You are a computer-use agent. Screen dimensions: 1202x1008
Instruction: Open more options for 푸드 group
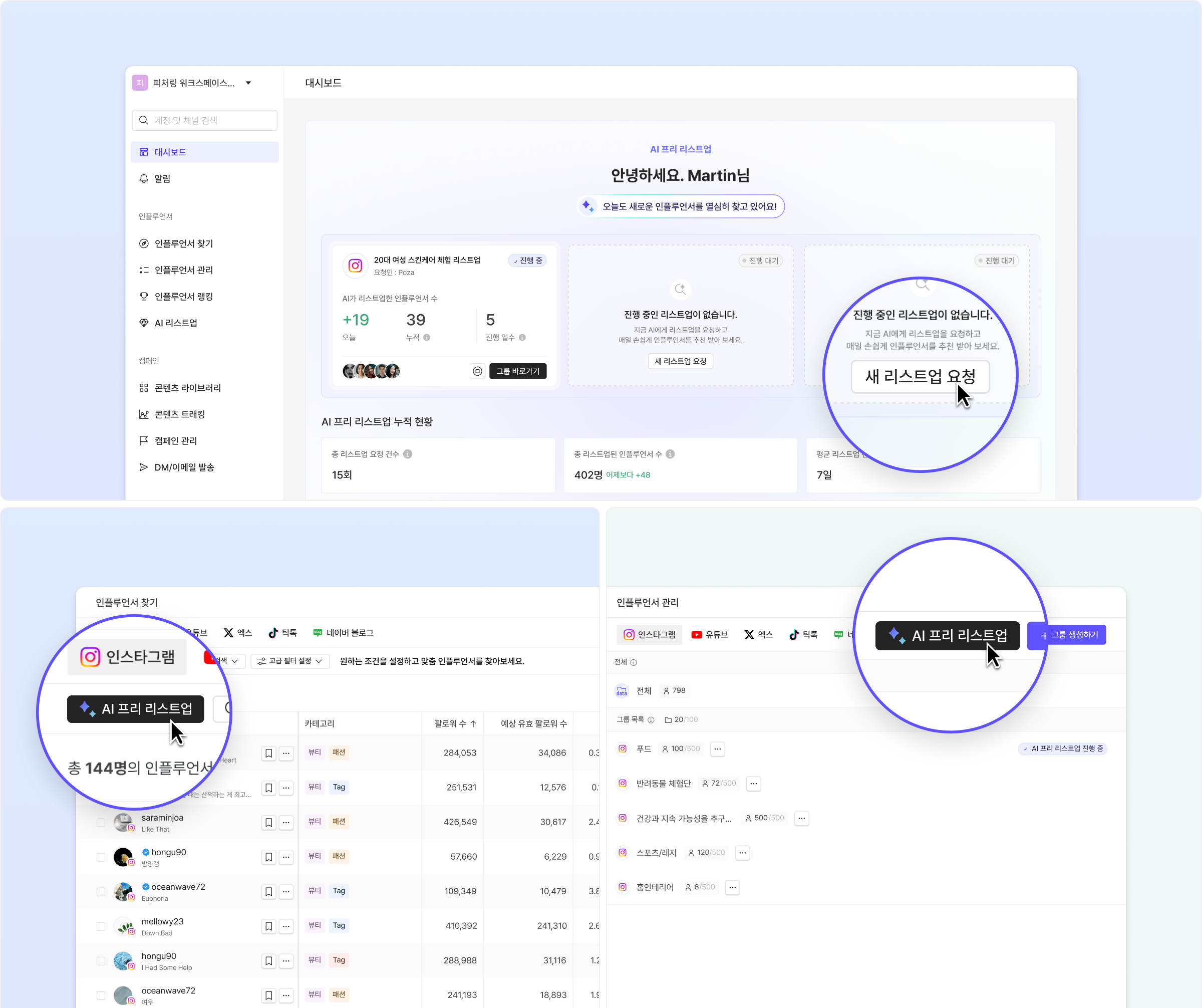click(x=717, y=748)
